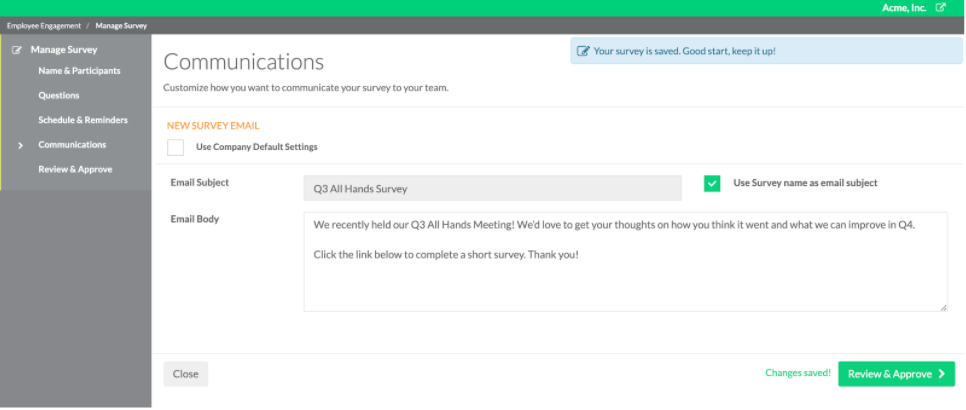Screen dimensions: 966x410
Task: Click the edit icon in the saved notification banner
Action: pos(582,51)
